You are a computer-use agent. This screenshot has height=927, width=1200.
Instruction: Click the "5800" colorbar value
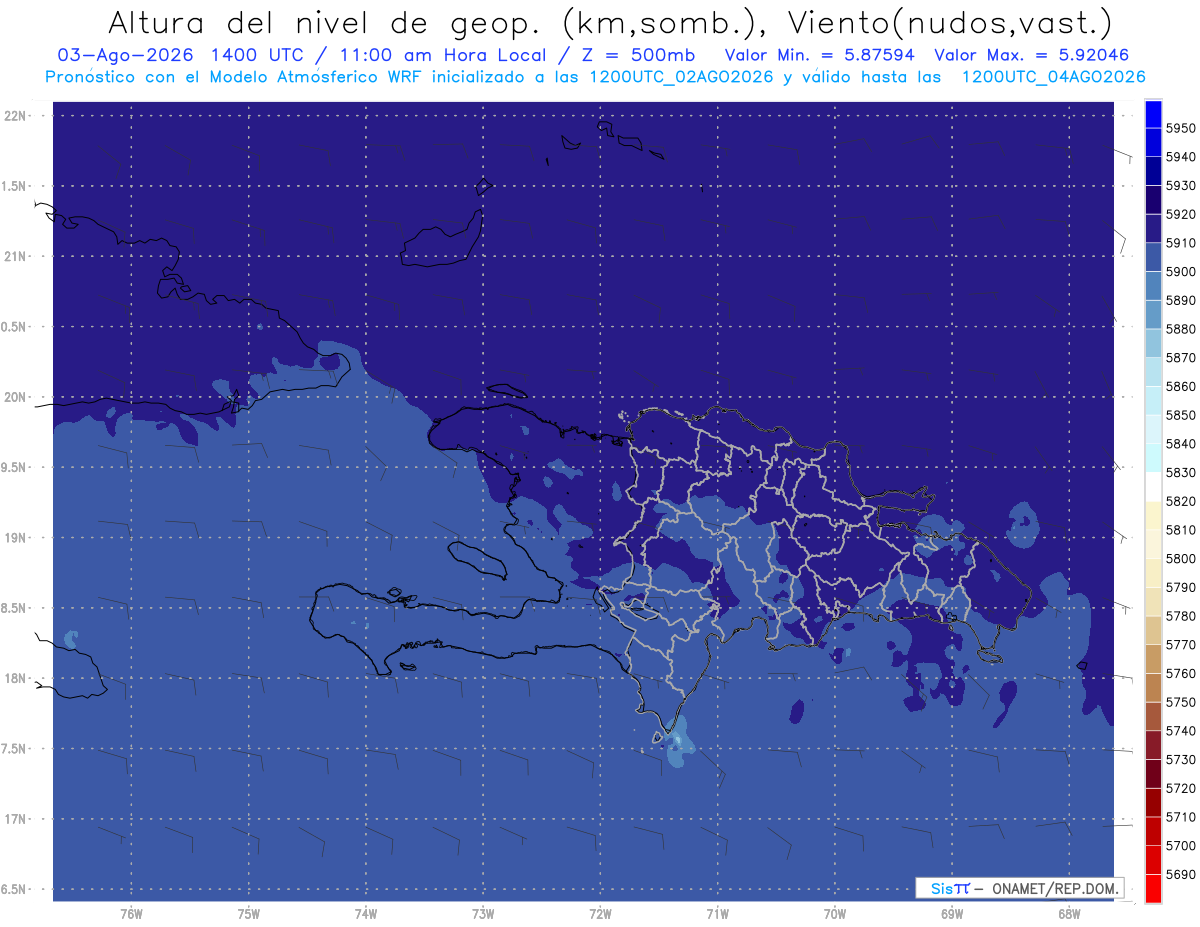point(1181,559)
